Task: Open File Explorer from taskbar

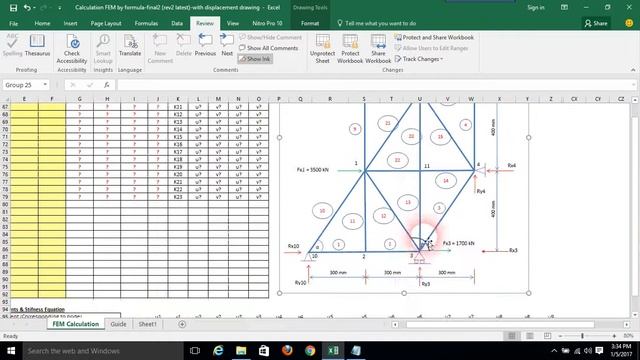Action: click(241, 351)
